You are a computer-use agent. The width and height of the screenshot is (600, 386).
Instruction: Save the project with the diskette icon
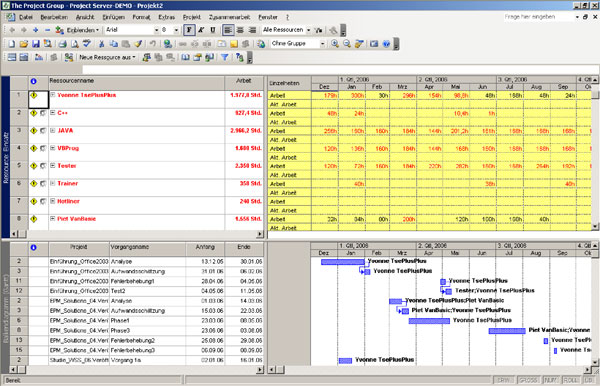click(x=36, y=44)
